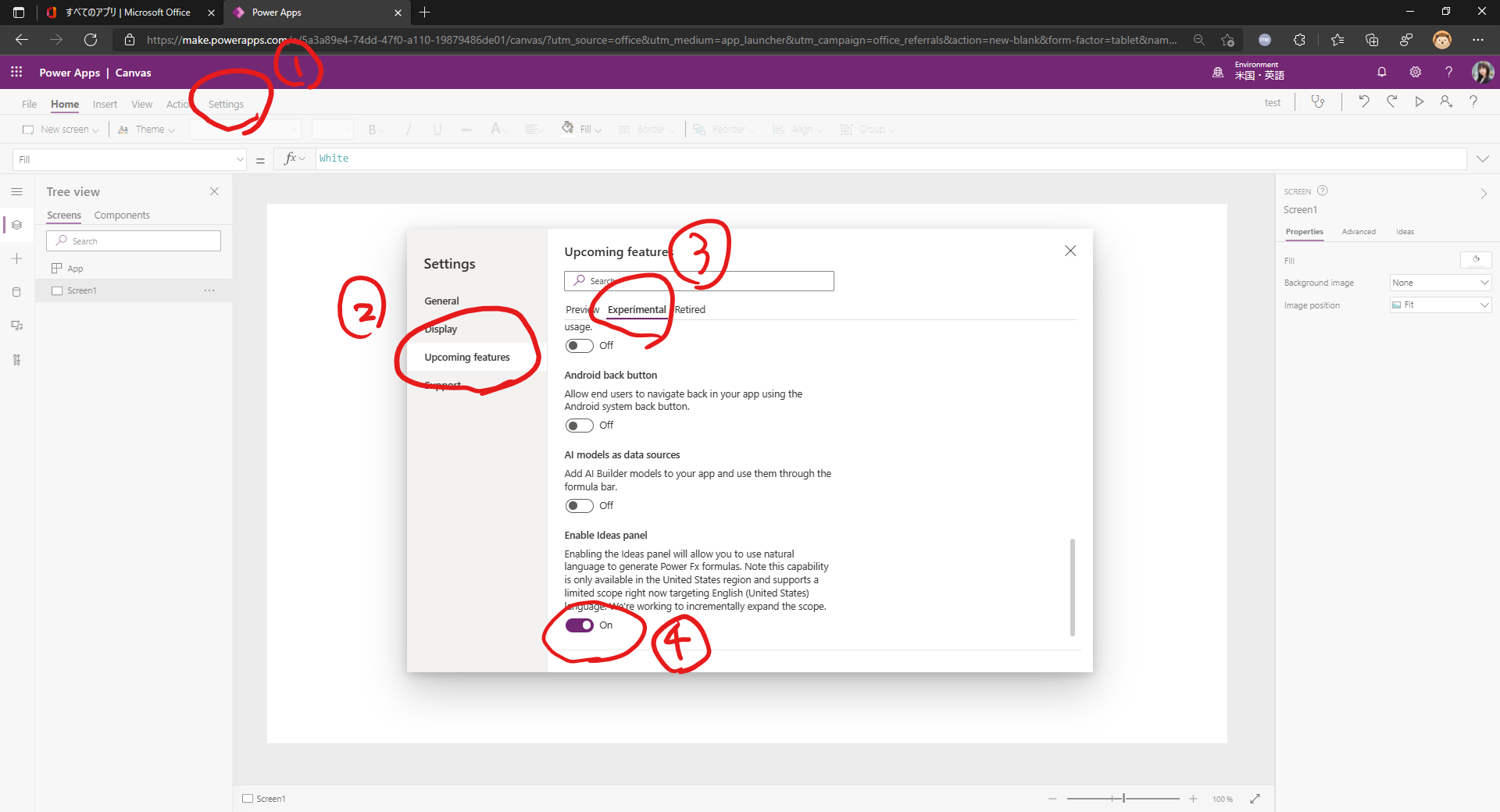Select the Screen1 checkbox in status bar

(248, 799)
